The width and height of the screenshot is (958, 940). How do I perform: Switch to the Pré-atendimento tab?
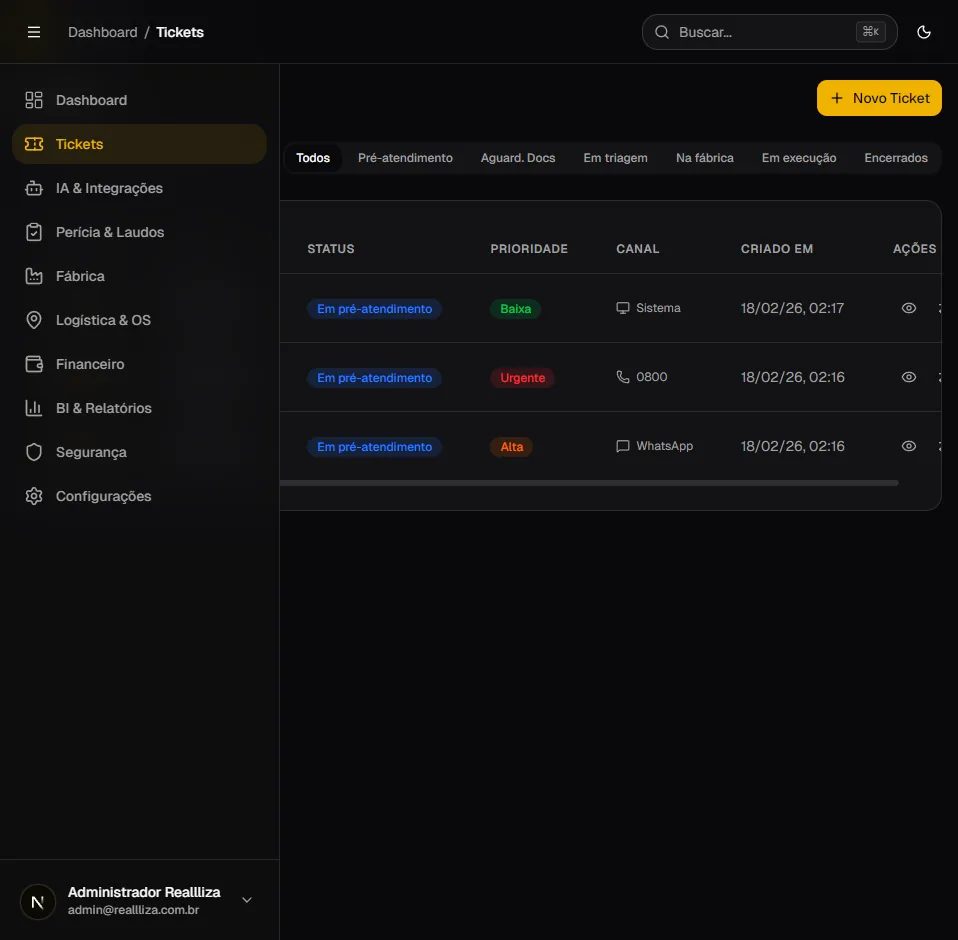[405, 158]
